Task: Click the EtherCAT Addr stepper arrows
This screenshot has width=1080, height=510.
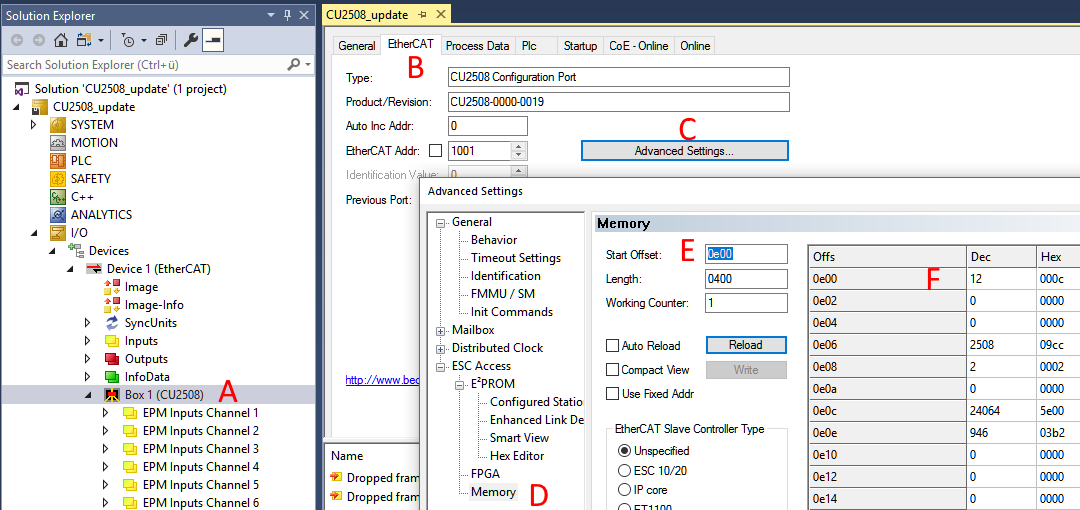Action: (x=519, y=150)
